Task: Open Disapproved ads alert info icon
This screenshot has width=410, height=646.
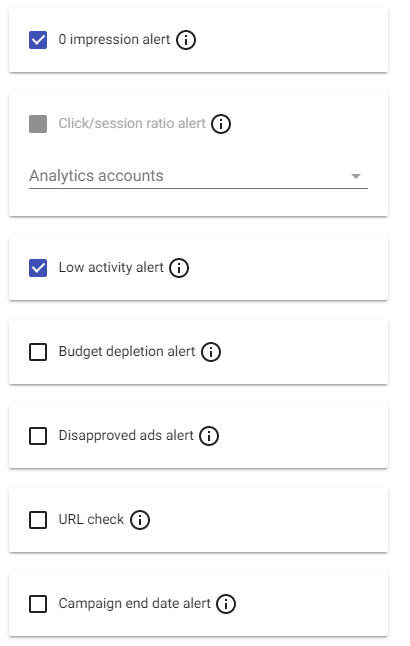Action: click(209, 436)
